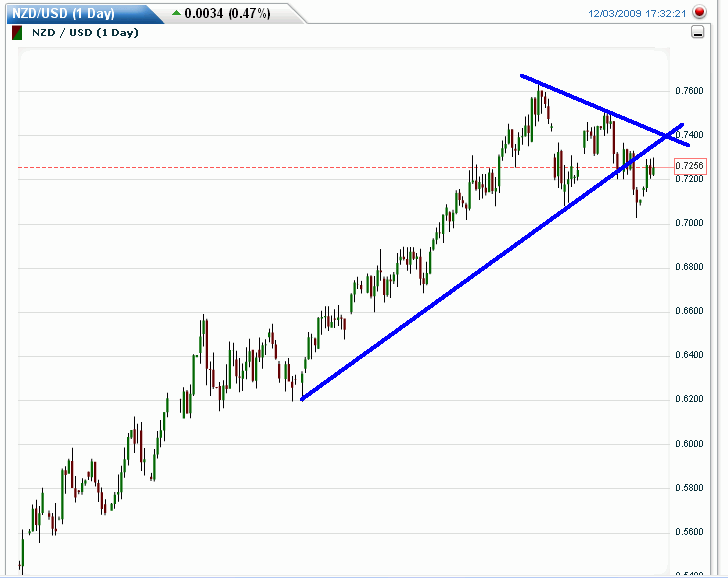Click the timestamp 12/03/2009 17:32:21

point(637,13)
